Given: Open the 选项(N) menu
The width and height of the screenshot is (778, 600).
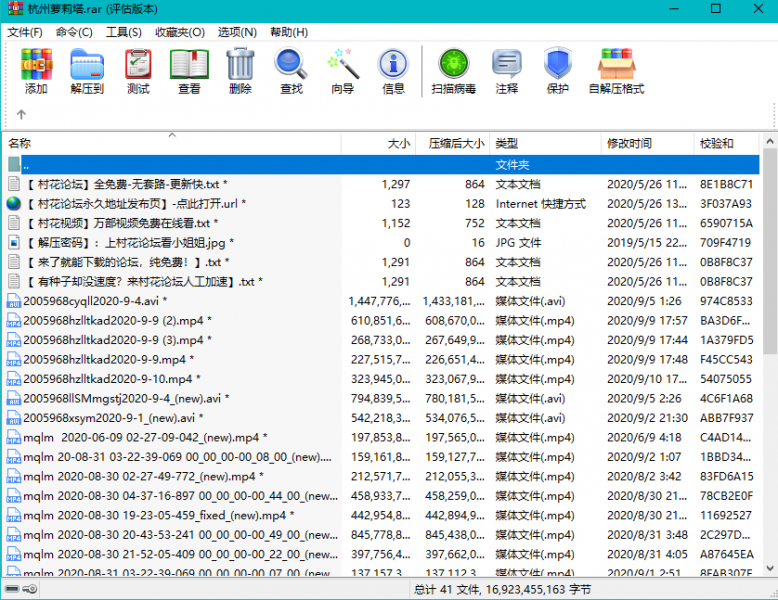Looking at the screenshot, I should click(x=237, y=32).
